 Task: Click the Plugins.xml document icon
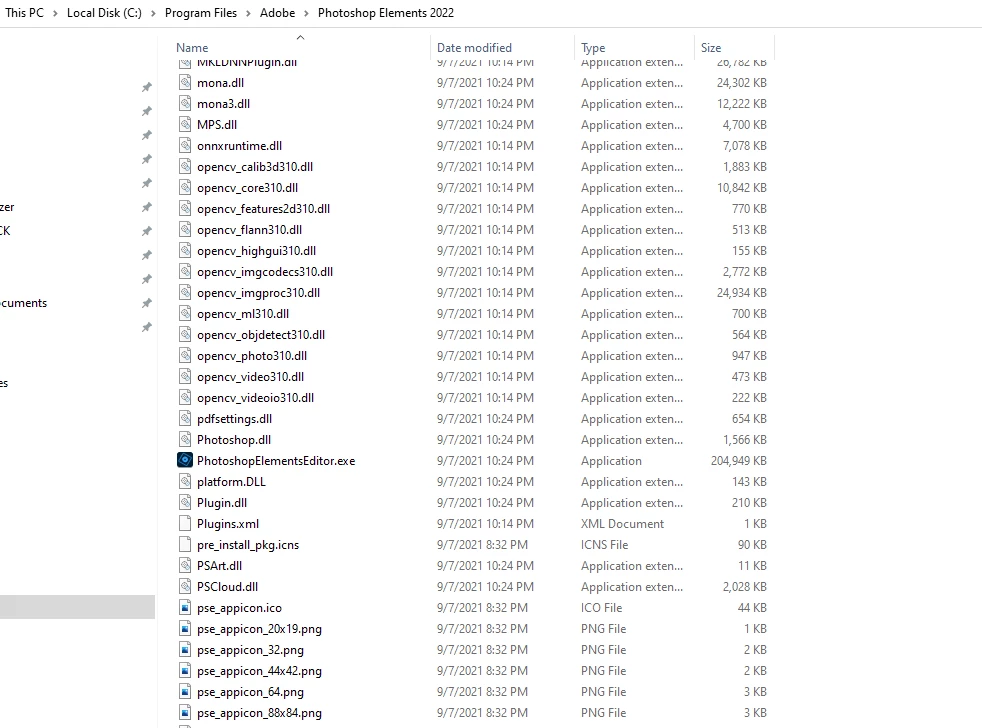185,523
